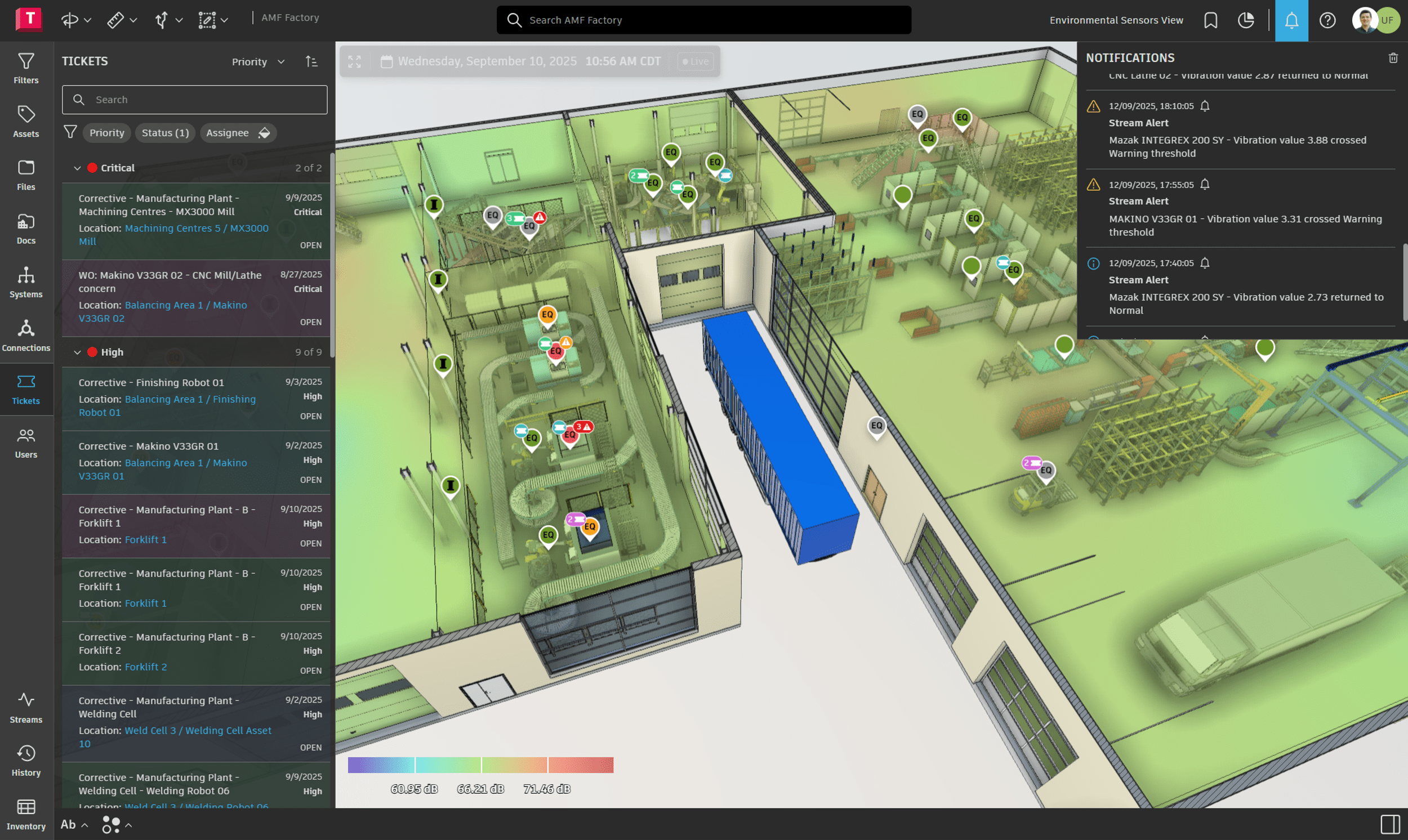Delete all notifications with trash icon
The image size is (1408, 840).
1393,58
